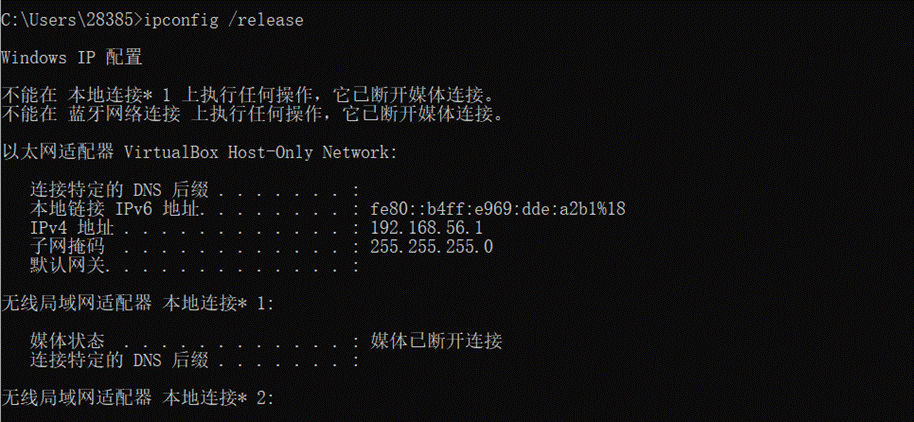Click the Windows IP 配置 heading
The image size is (914, 422).
tap(72, 58)
